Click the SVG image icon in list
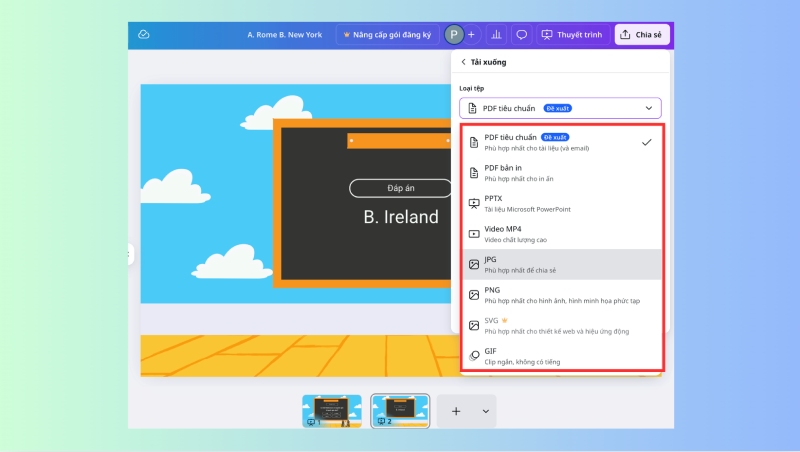 pyautogui.click(x=474, y=325)
